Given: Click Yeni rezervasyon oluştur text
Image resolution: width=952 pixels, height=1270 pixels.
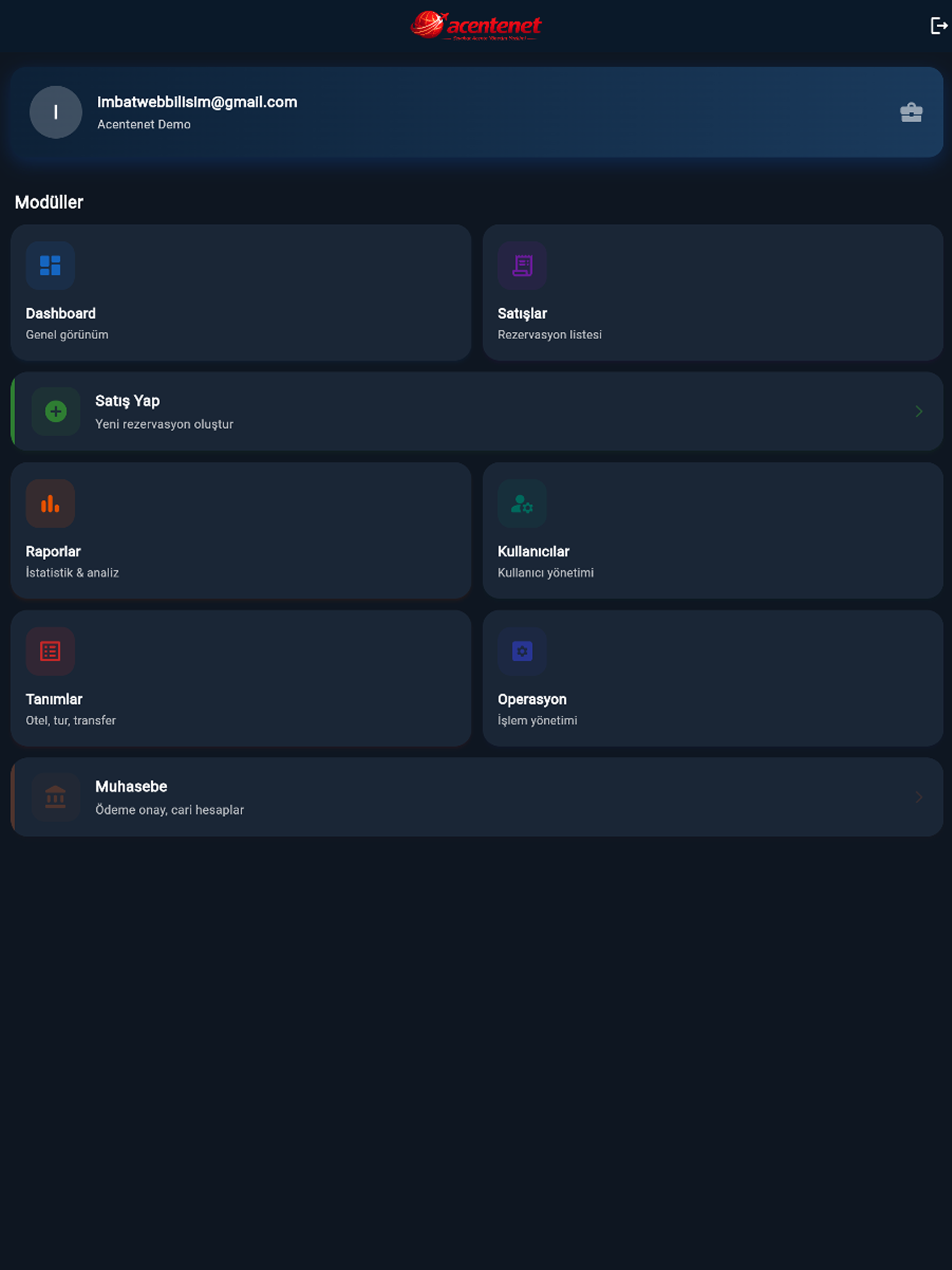Looking at the screenshot, I should [x=164, y=424].
